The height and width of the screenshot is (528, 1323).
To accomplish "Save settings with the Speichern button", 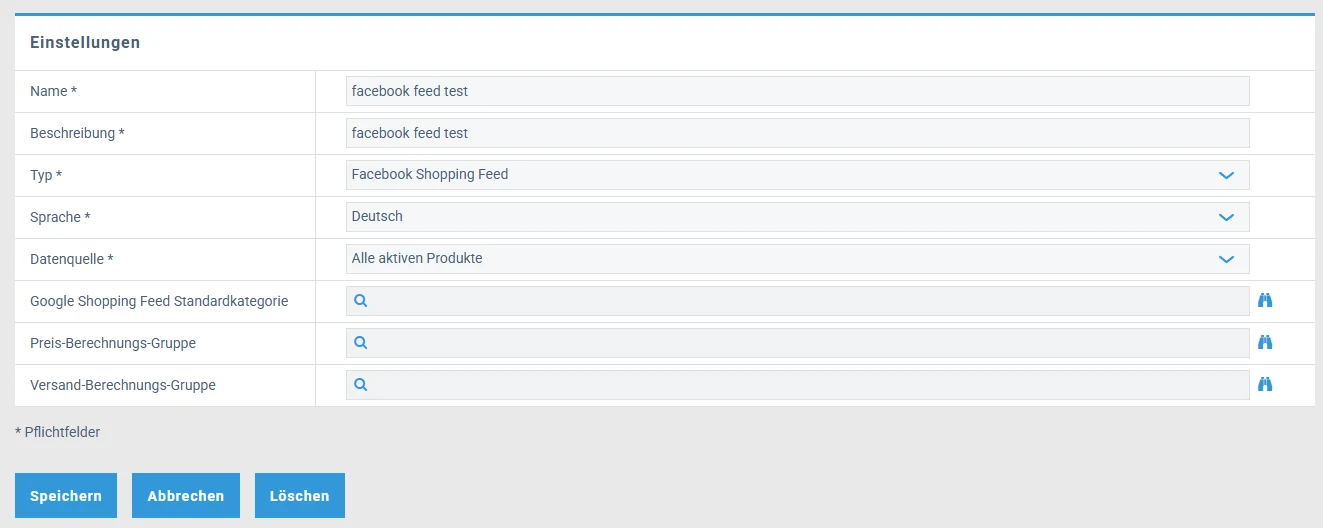I will point(66,496).
